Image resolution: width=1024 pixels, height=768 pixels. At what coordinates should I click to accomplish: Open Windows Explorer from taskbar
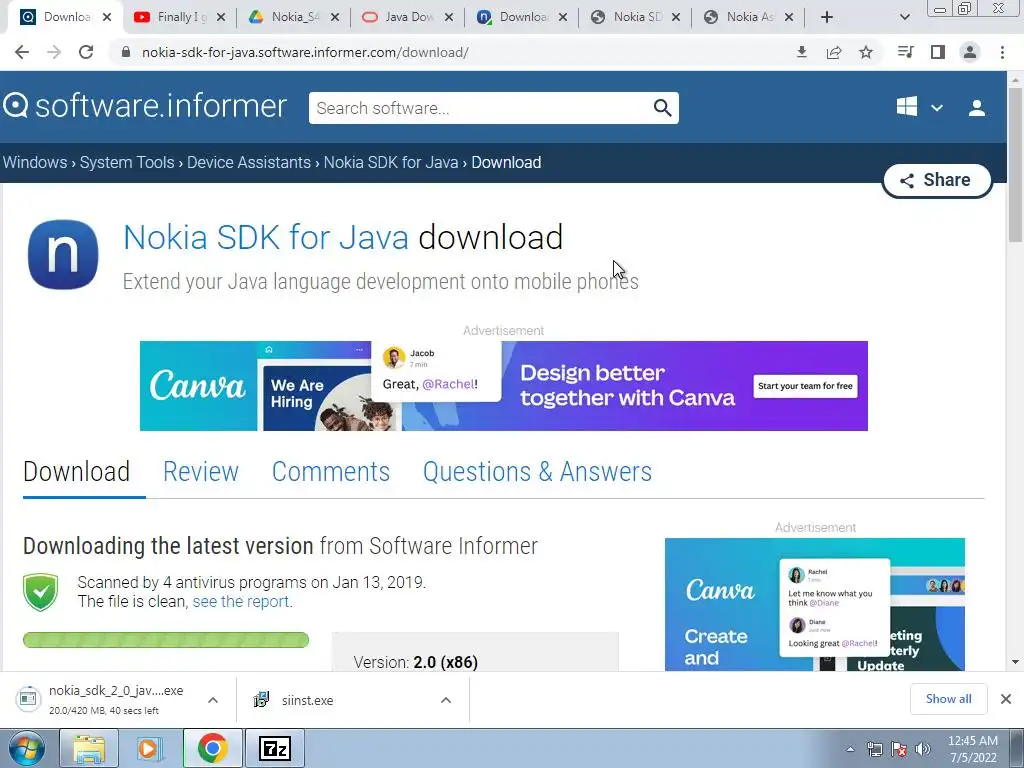[89, 748]
